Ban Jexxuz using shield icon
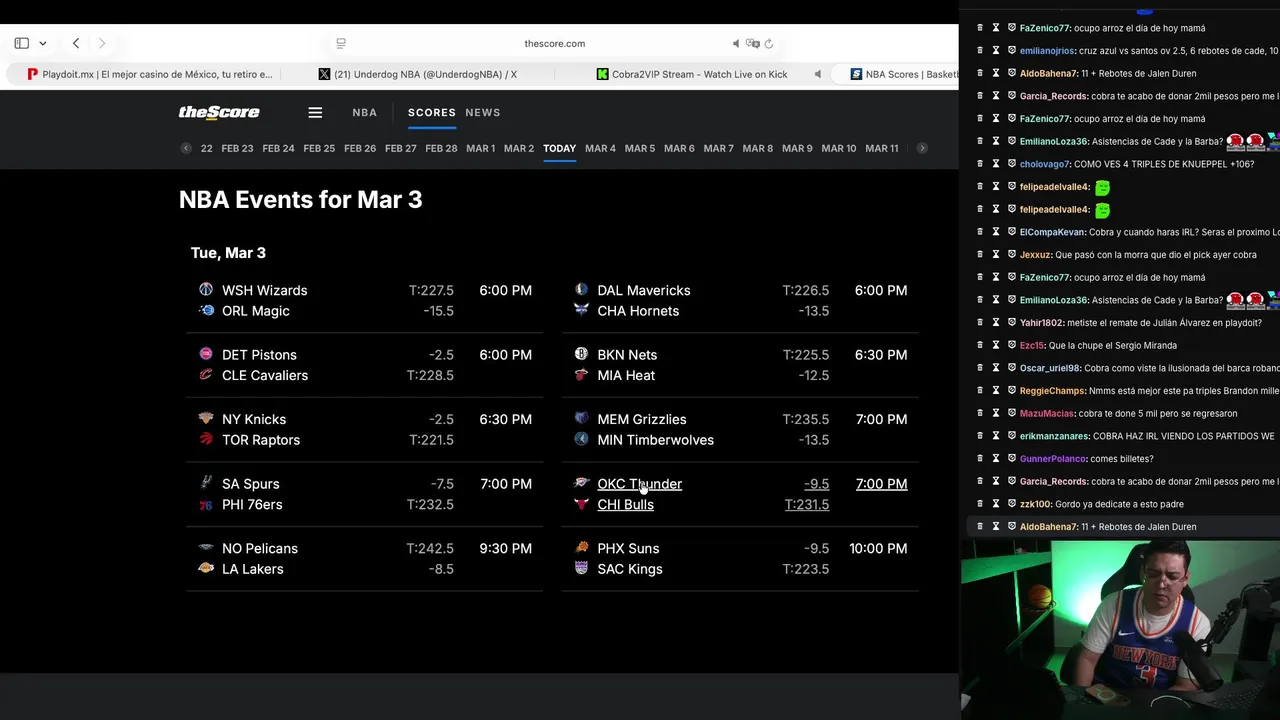The height and width of the screenshot is (720, 1280). 1012,254
